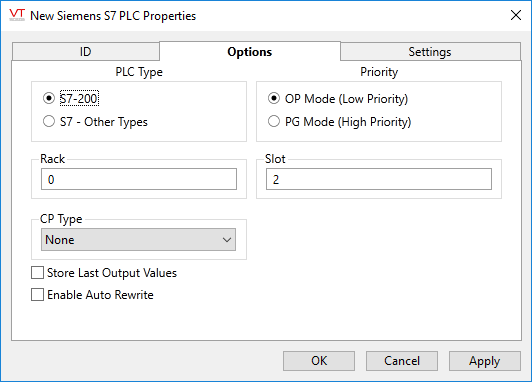Click the Priority group label
The height and width of the screenshot is (382, 532).
tap(379, 72)
